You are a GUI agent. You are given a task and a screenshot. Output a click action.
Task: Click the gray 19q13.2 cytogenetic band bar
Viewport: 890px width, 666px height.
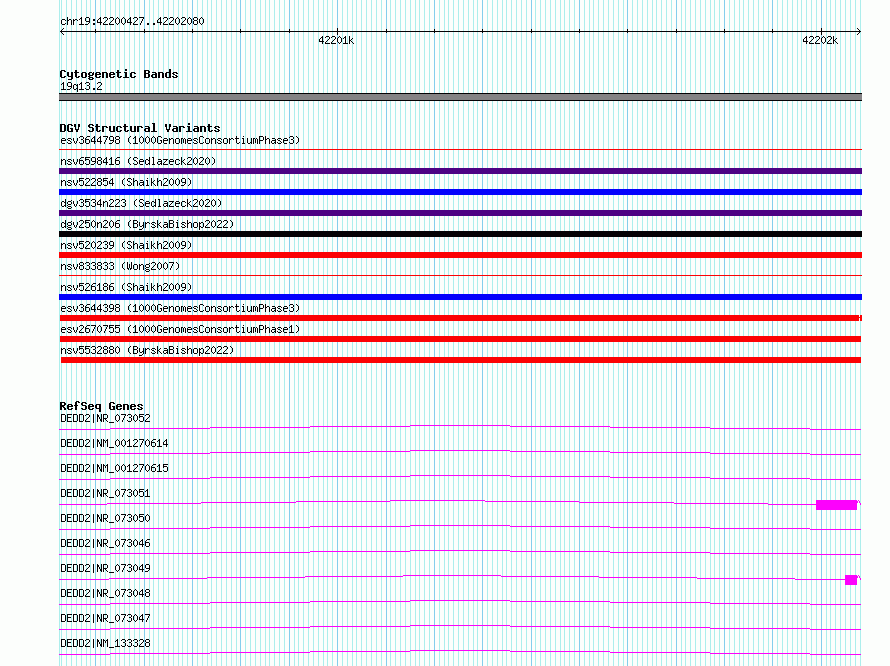(x=460, y=97)
